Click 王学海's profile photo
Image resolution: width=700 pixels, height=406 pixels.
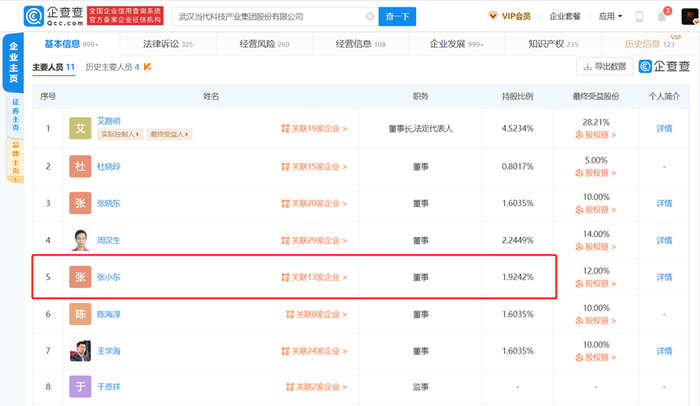pos(81,351)
